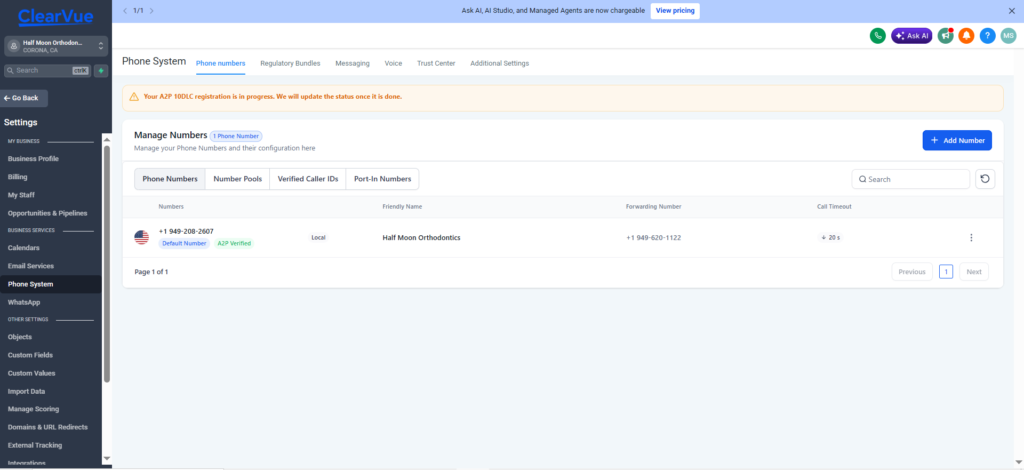
Task: Select the Port-In Numbers segment
Action: point(383,179)
